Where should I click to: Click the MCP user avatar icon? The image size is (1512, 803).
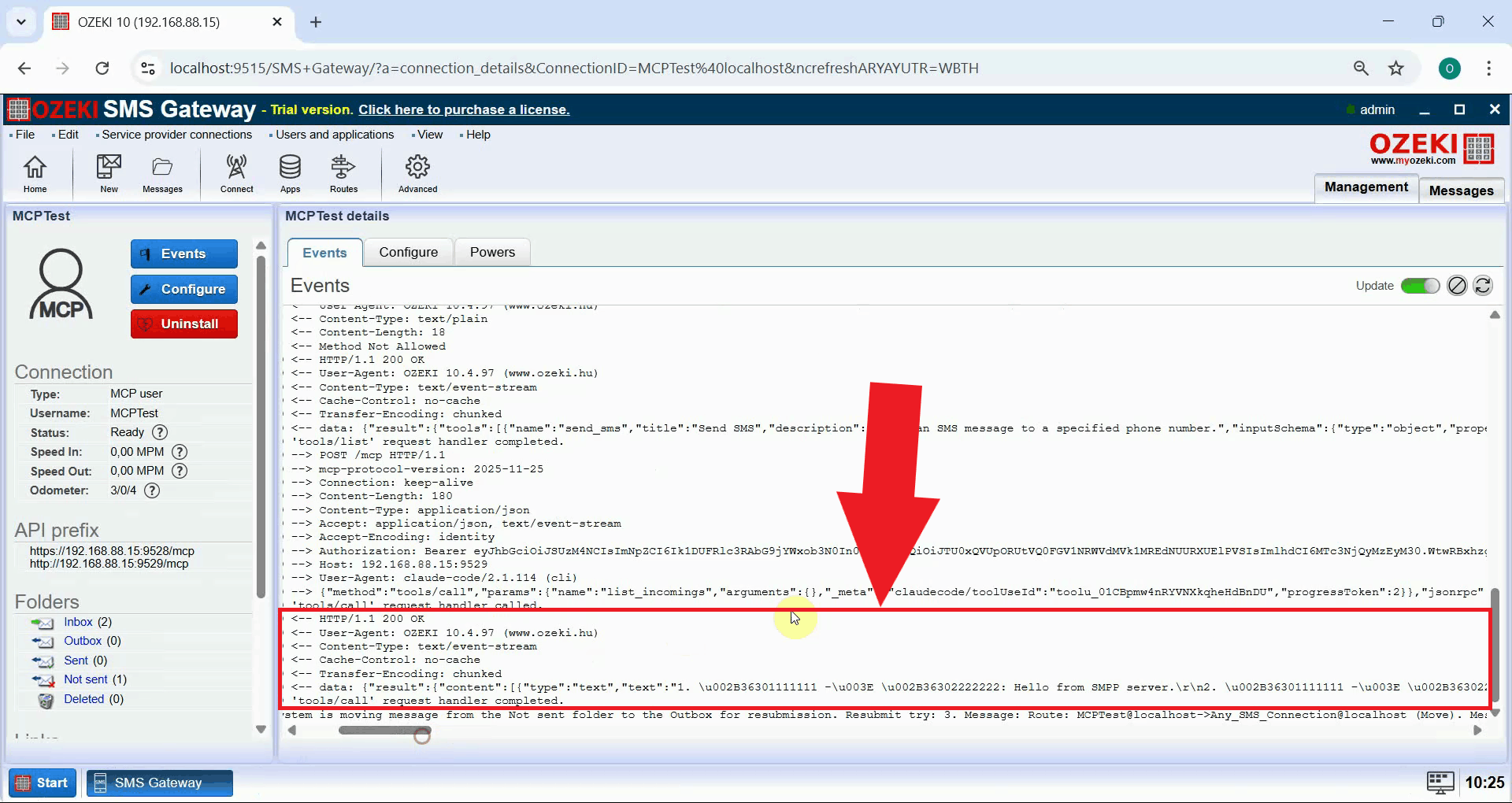click(x=61, y=283)
